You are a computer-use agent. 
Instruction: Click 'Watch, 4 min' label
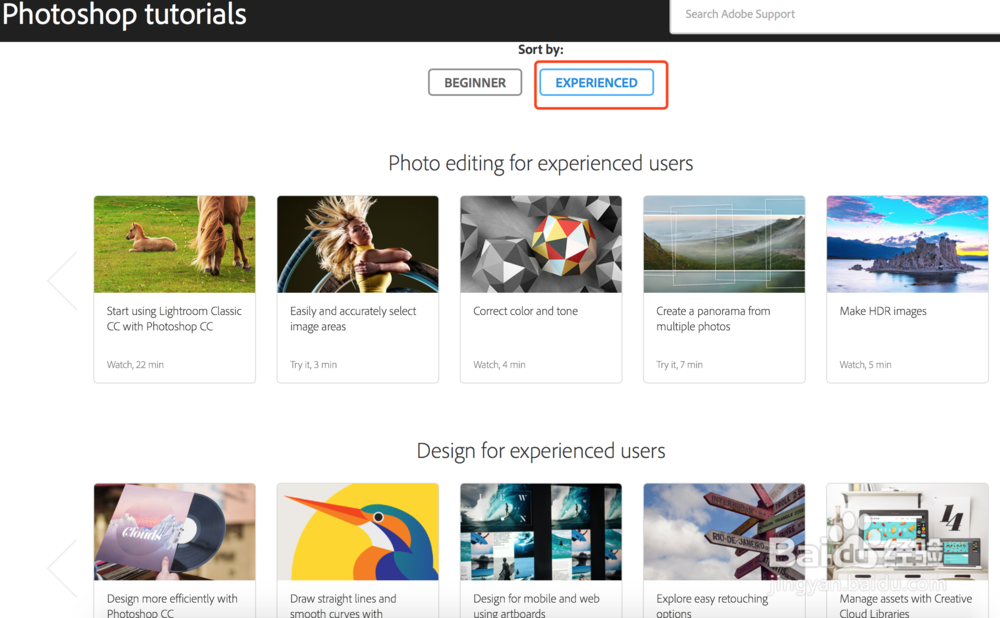point(499,365)
